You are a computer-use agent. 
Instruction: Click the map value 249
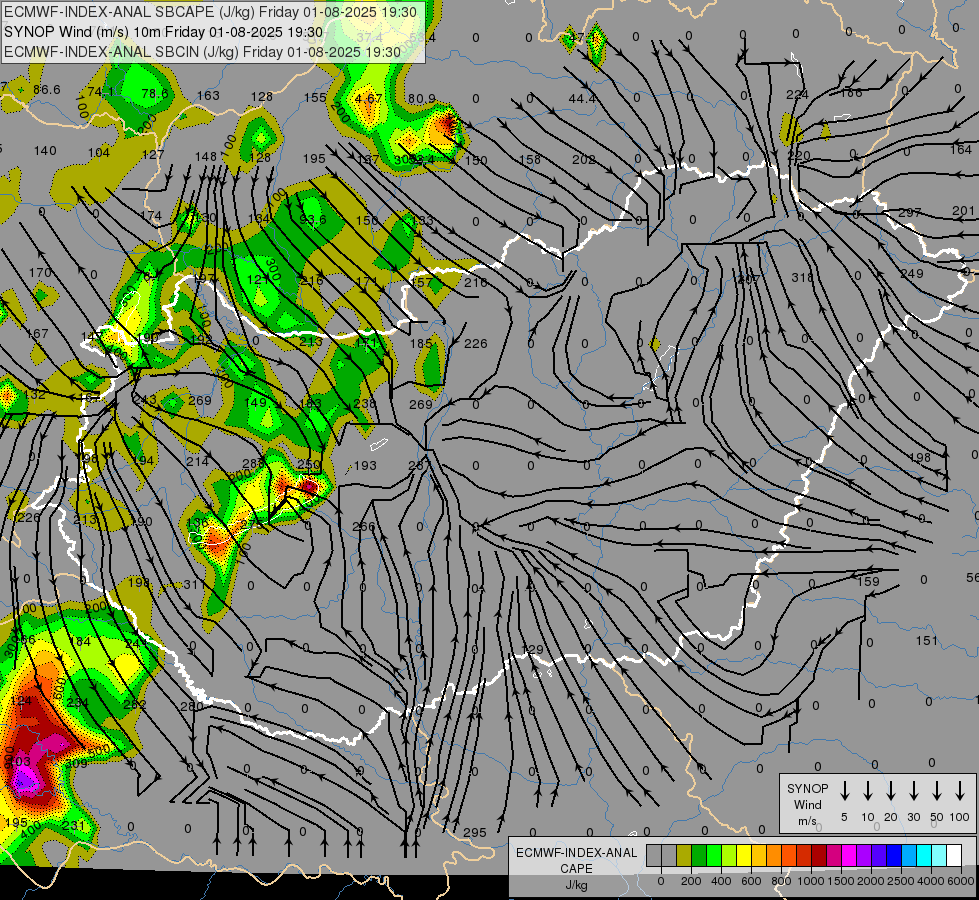[912, 274]
